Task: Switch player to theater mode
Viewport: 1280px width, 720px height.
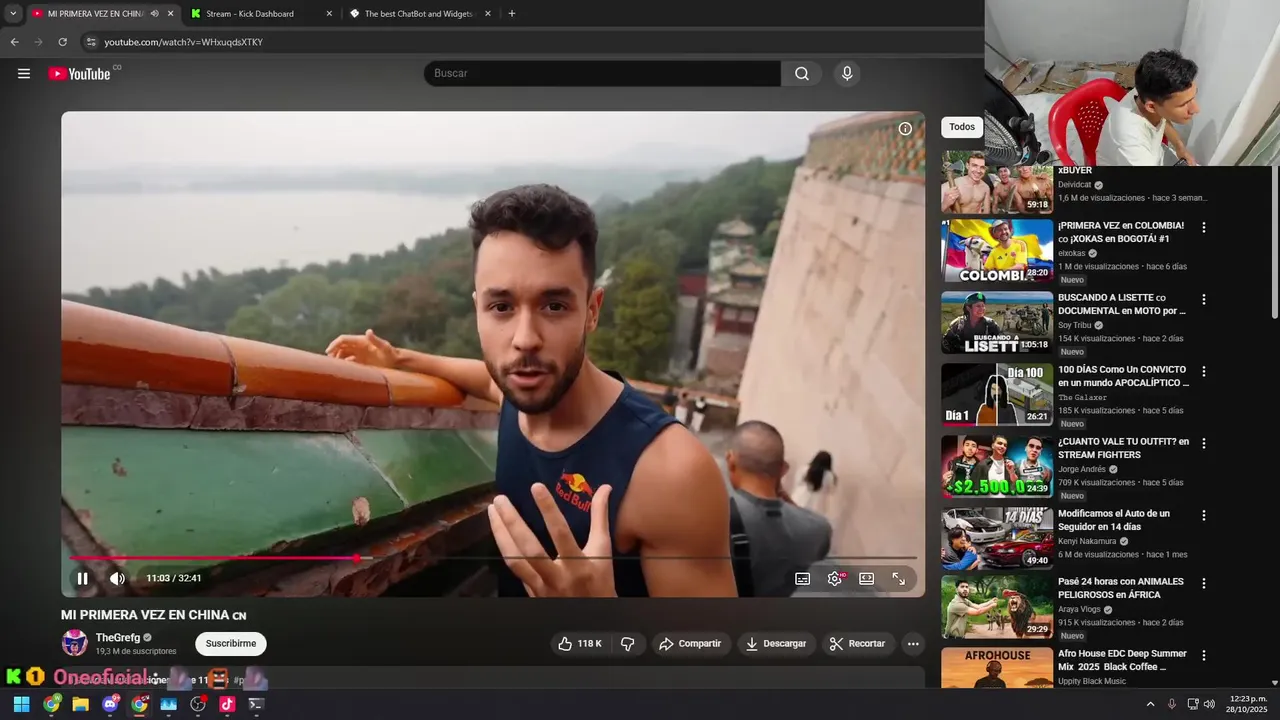Action: [866, 578]
